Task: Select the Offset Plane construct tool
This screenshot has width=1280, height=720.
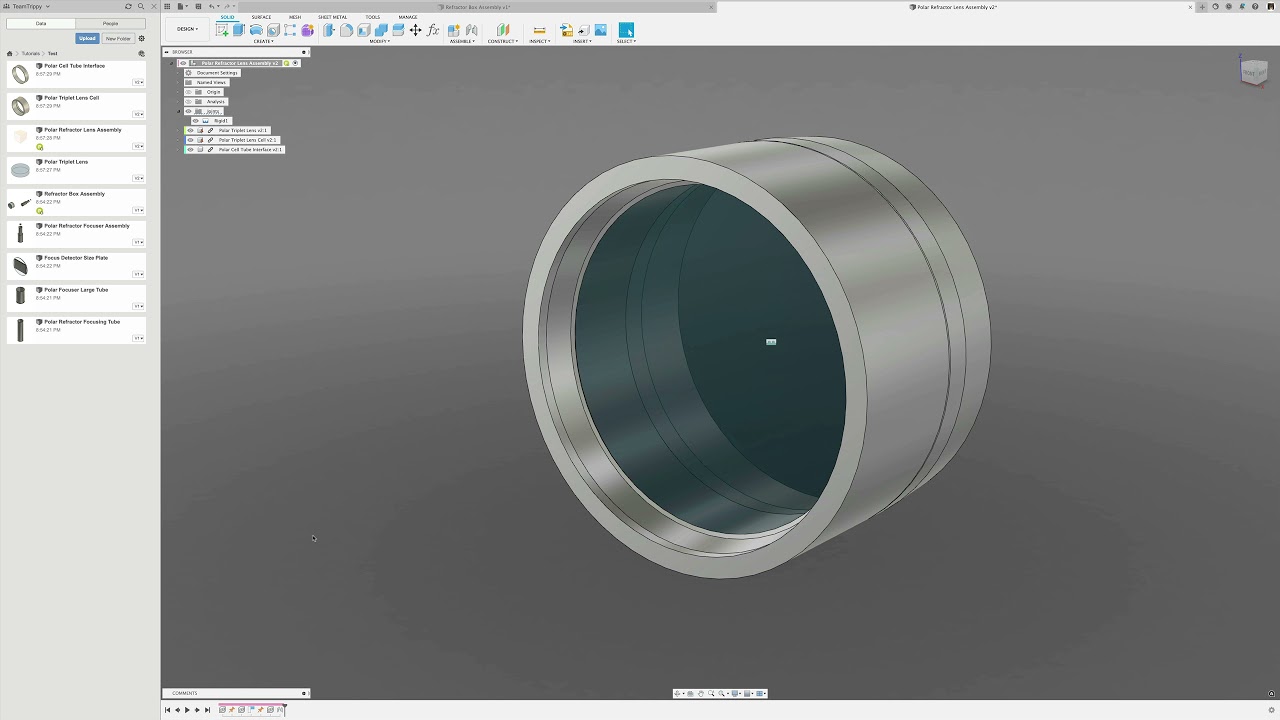Action: coord(503,30)
